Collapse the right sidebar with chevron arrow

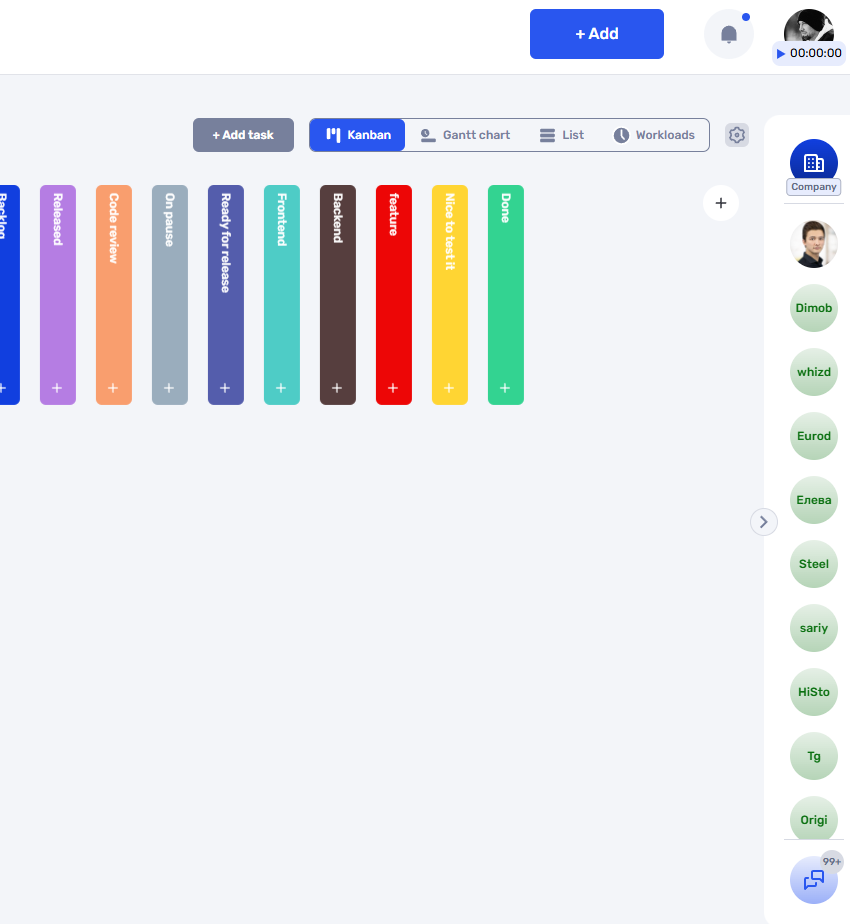click(x=763, y=522)
